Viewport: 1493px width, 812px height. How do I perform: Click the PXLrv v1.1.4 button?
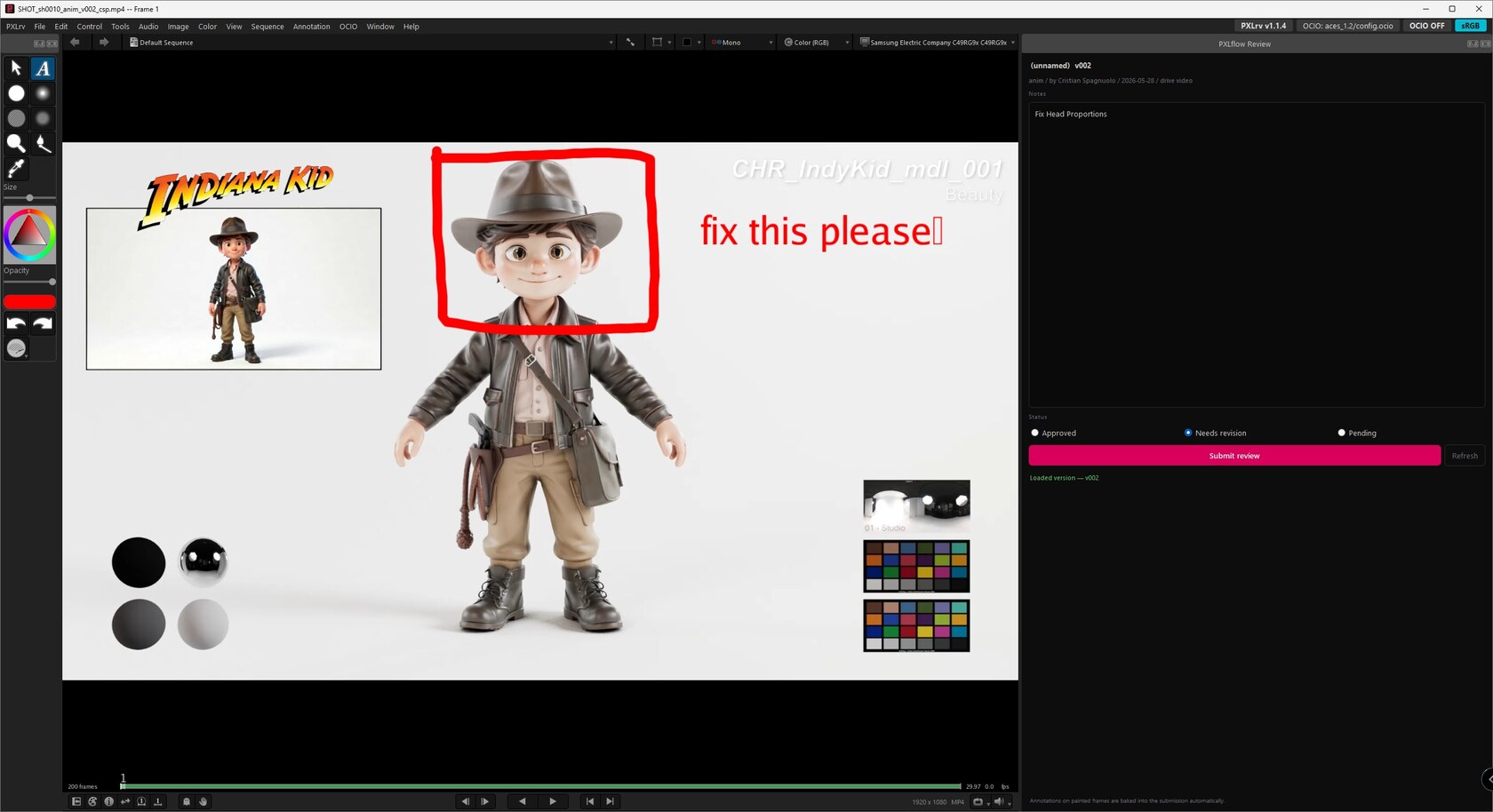tap(1263, 26)
